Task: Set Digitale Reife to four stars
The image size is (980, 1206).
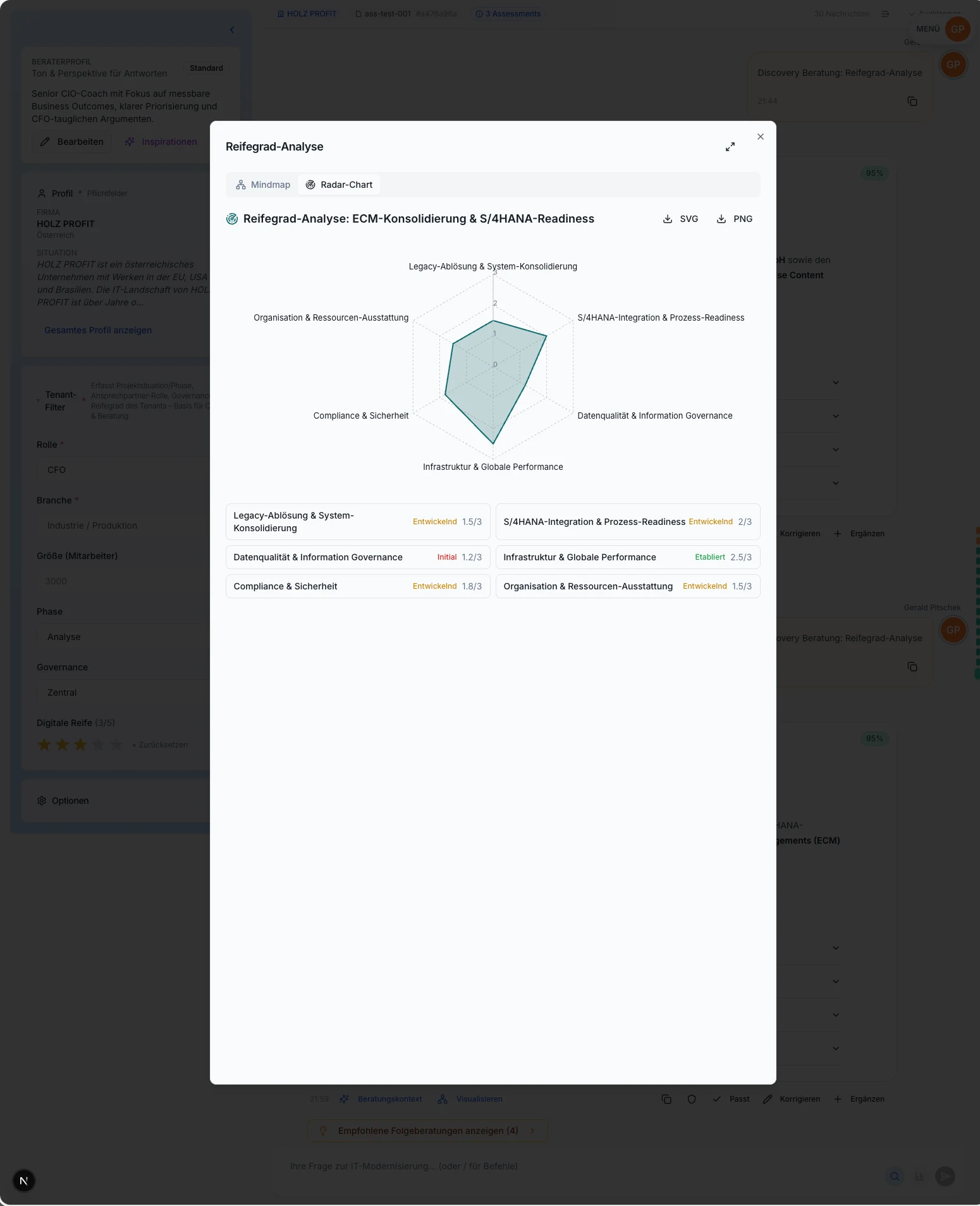Action: [98, 744]
